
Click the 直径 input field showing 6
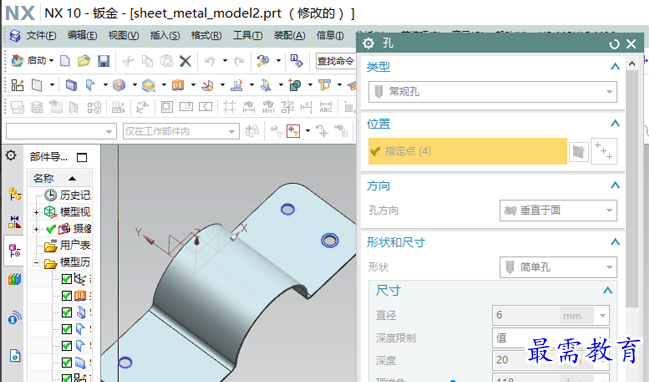point(526,316)
